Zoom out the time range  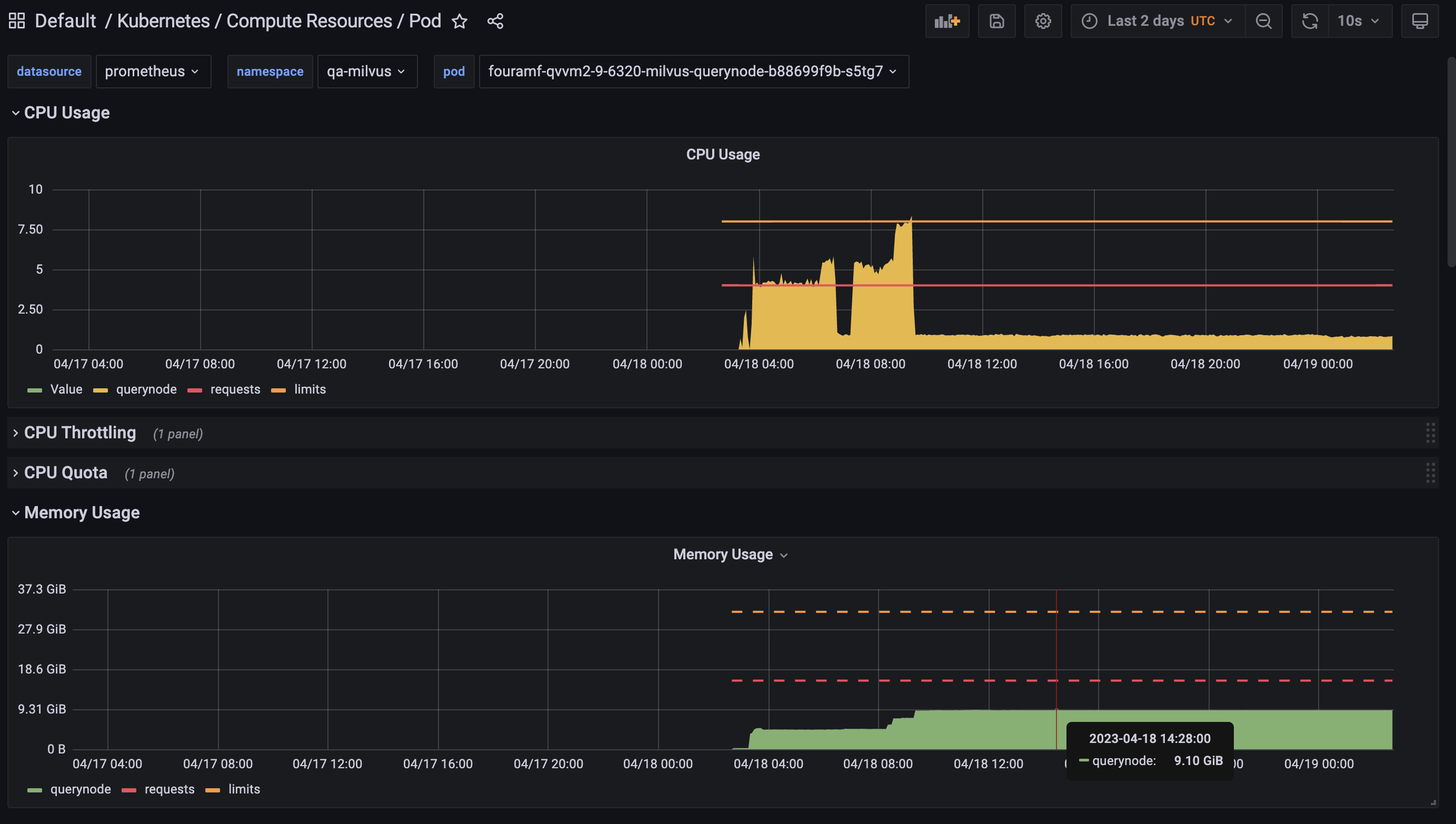pos(1263,21)
